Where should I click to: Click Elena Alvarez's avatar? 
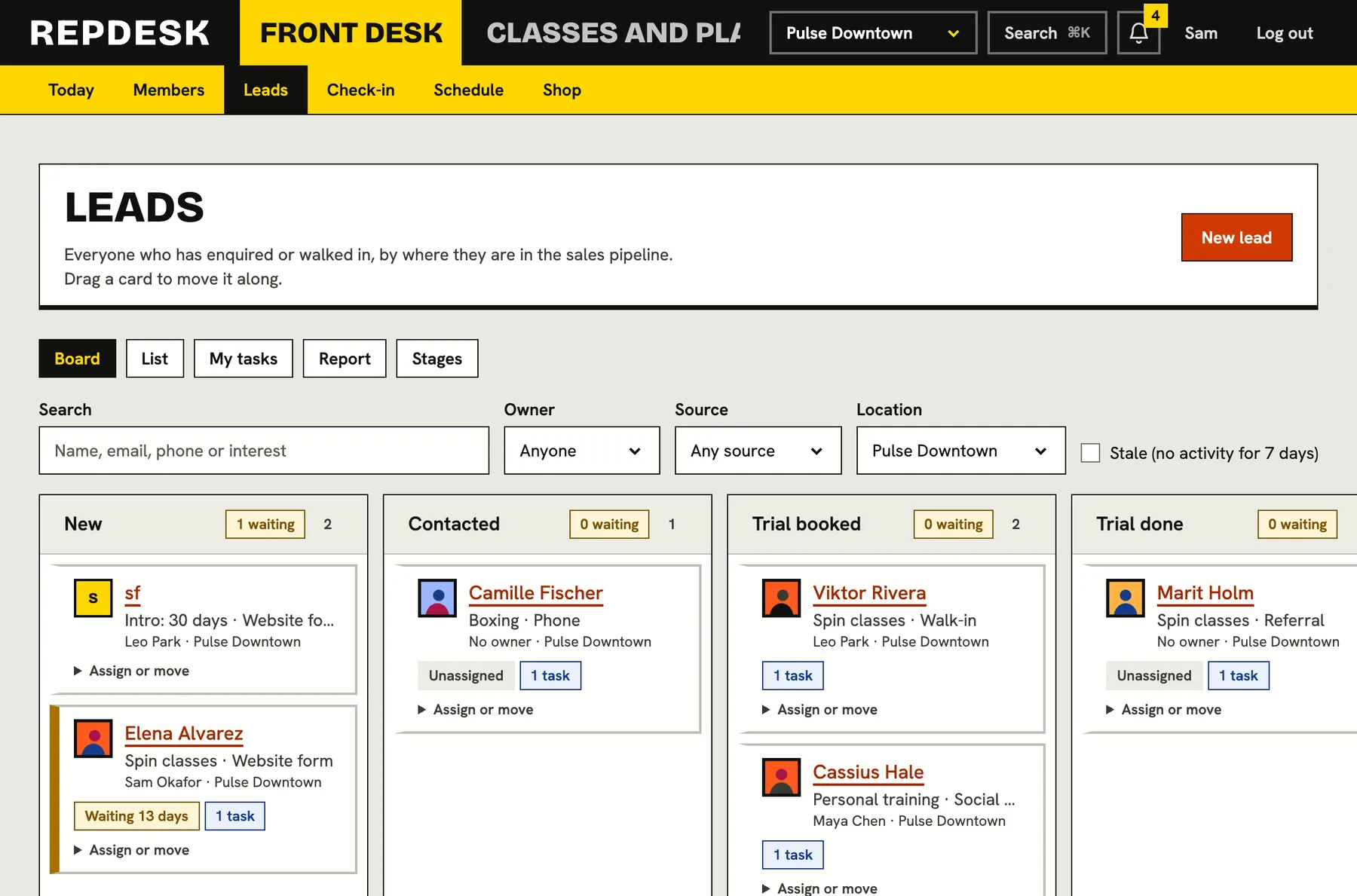coord(93,739)
